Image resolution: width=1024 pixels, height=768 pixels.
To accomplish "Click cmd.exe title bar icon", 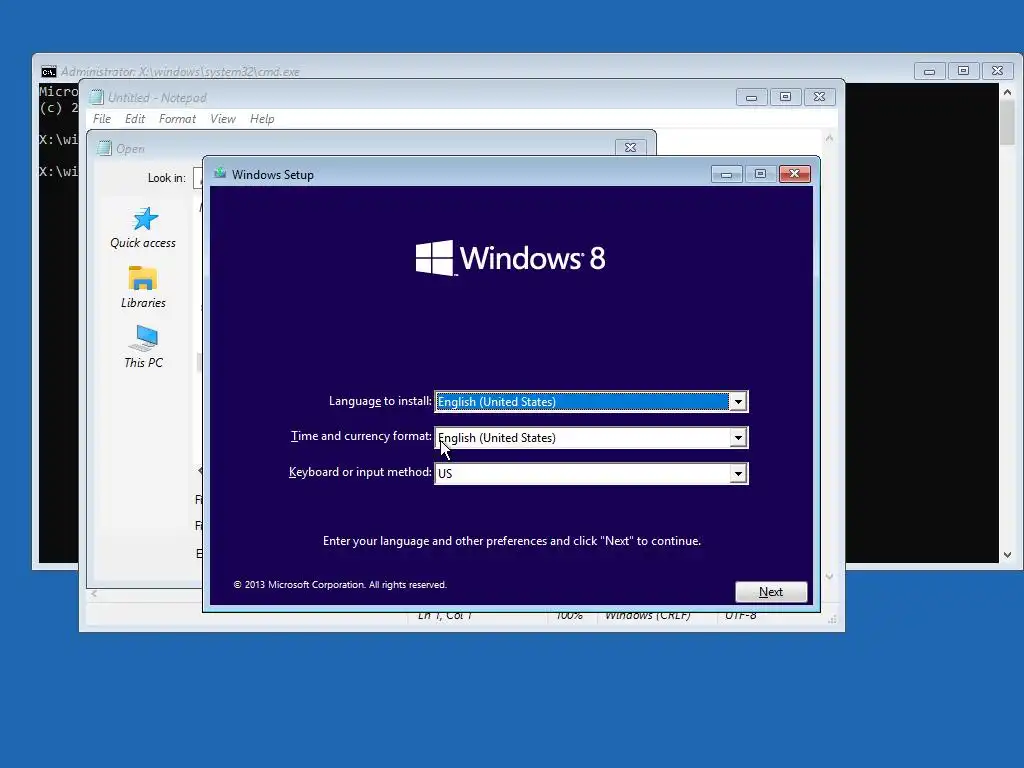I will pos(49,72).
